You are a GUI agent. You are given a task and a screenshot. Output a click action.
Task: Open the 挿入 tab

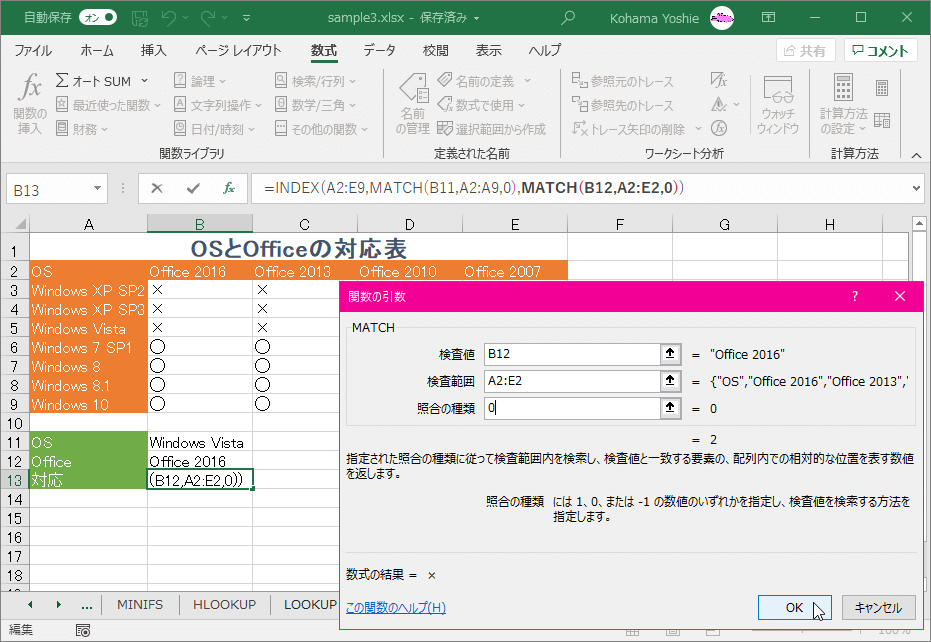point(153,50)
